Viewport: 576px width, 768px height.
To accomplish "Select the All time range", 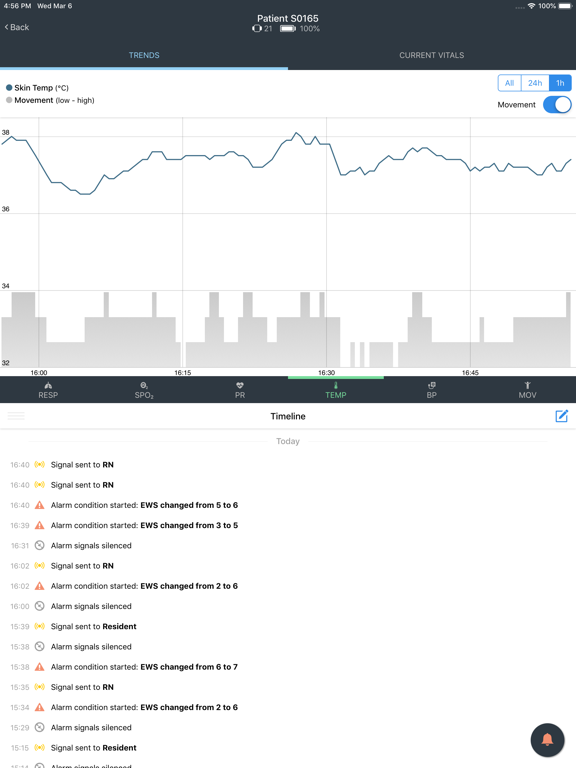I will (509, 83).
